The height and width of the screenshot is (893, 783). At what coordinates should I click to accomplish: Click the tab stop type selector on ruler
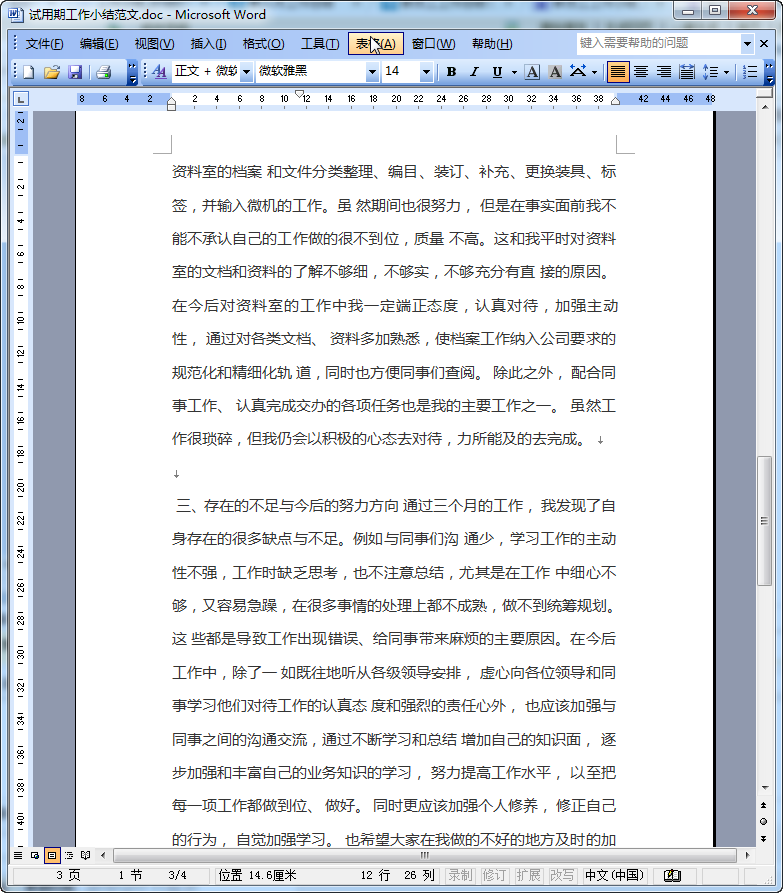(21, 100)
